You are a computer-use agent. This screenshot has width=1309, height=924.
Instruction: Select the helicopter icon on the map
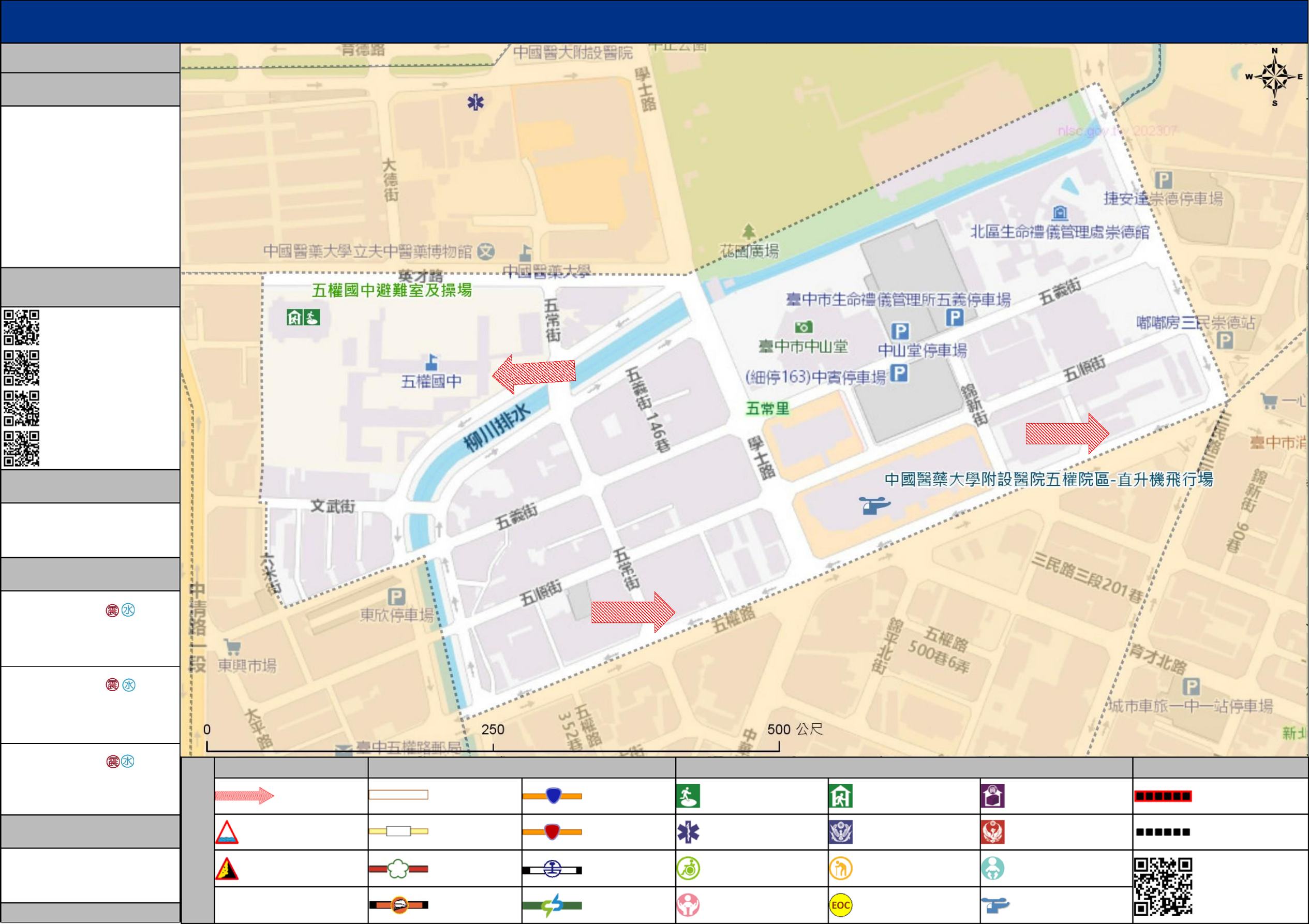coord(873,504)
